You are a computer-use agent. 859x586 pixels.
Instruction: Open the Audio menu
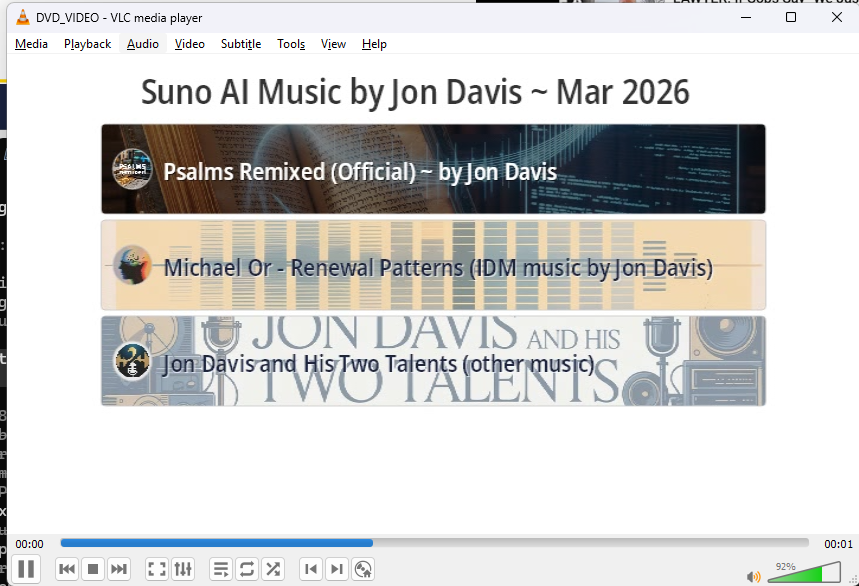pyautogui.click(x=142, y=44)
